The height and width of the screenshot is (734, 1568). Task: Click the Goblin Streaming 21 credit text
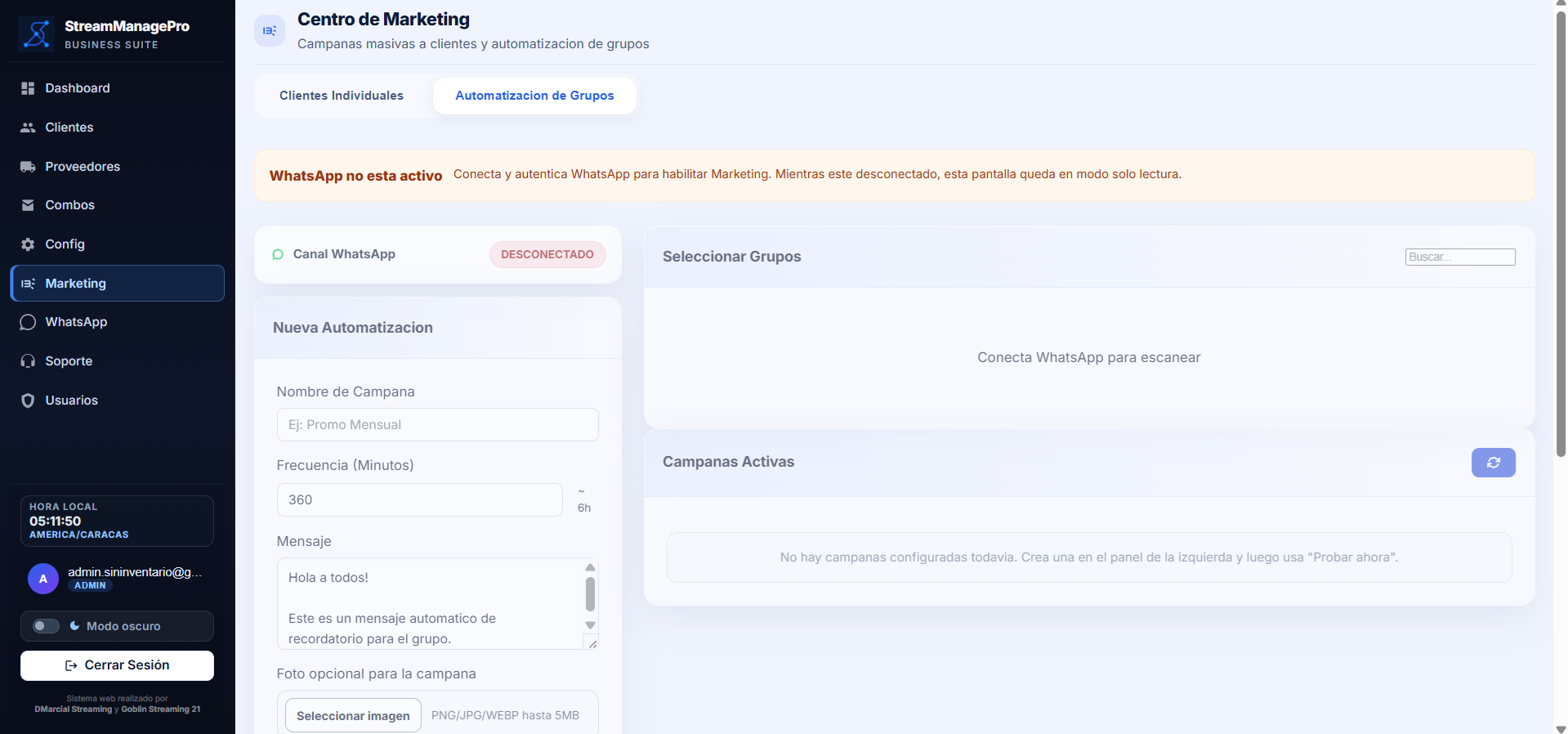click(x=161, y=709)
